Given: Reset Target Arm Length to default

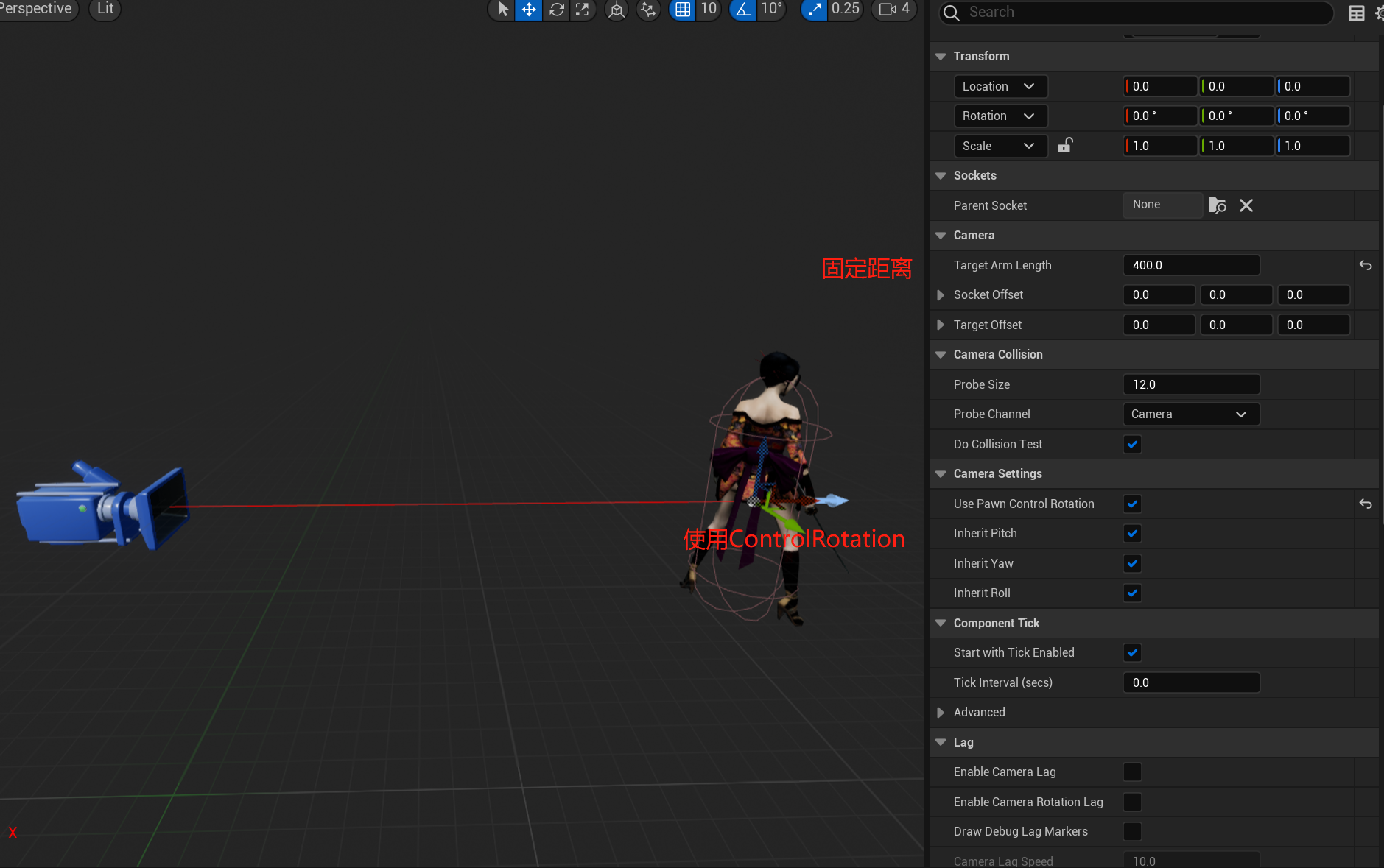Looking at the screenshot, I should 1365,265.
